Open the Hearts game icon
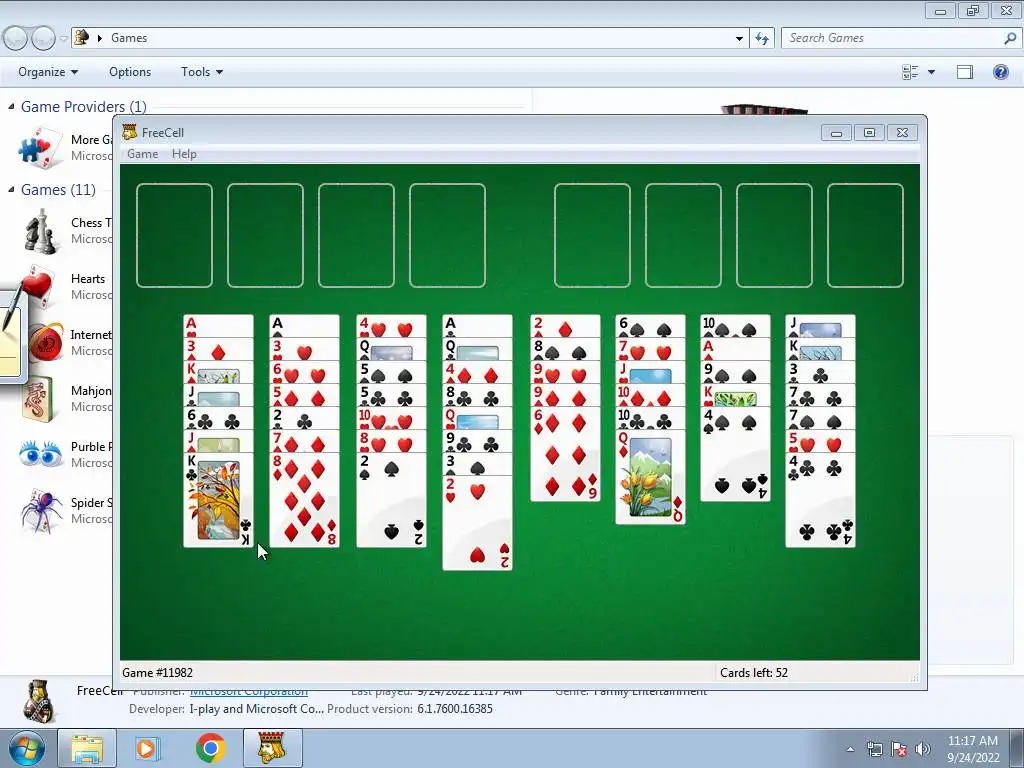 tap(39, 285)
